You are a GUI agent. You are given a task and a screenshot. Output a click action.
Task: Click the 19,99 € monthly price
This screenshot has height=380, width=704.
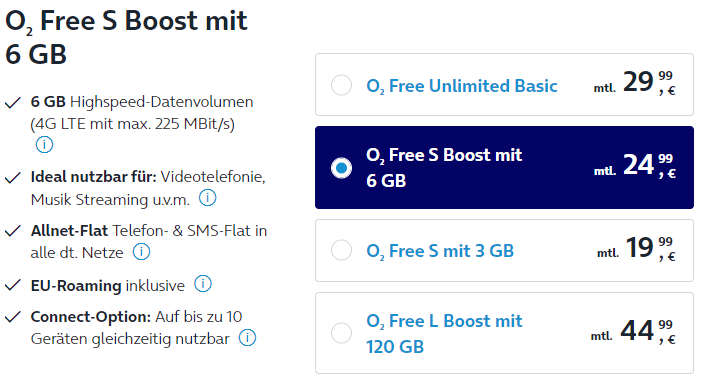point(637,248)
